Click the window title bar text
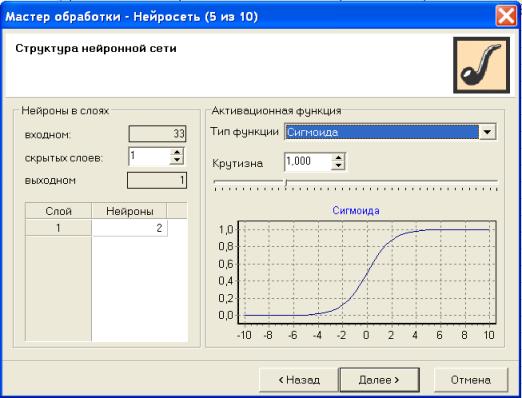The height and width of the screenshot is (398, 522). (132, 16)
